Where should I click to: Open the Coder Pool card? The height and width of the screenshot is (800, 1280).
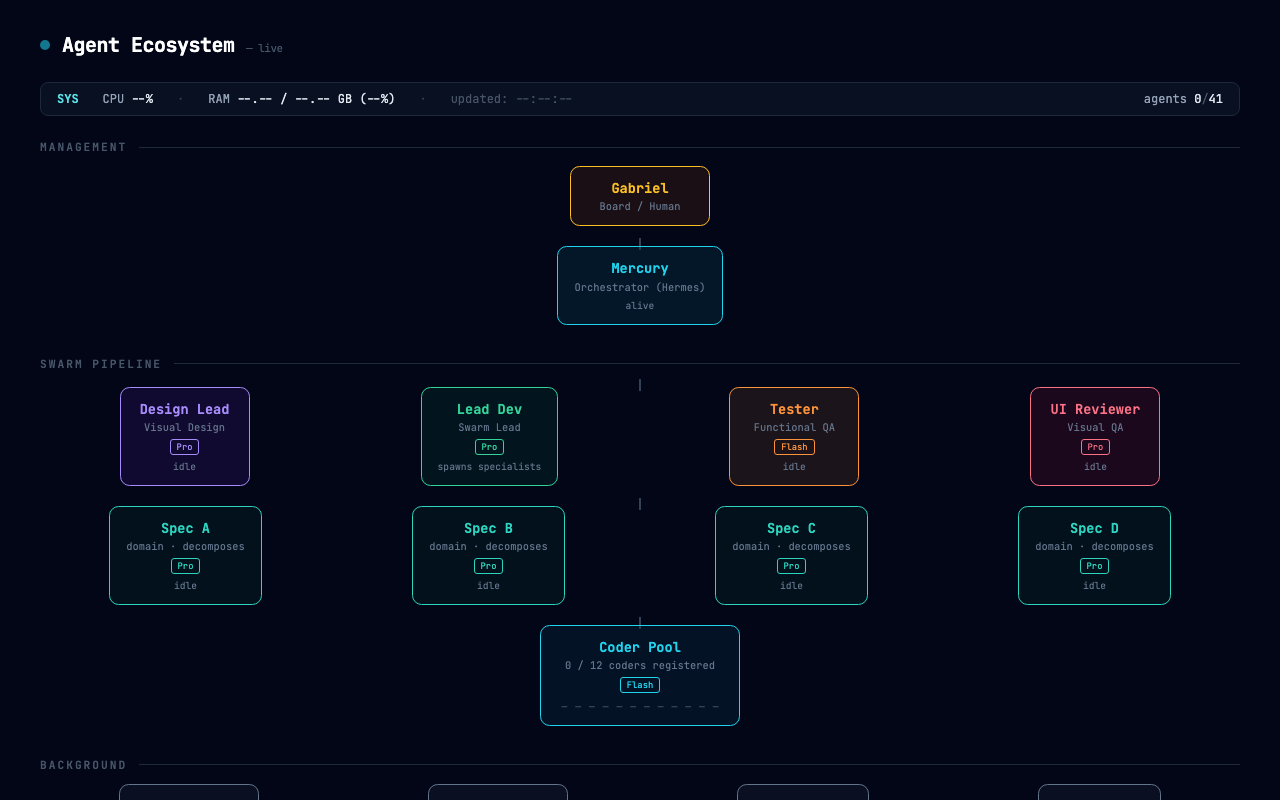tap(640, 675)
